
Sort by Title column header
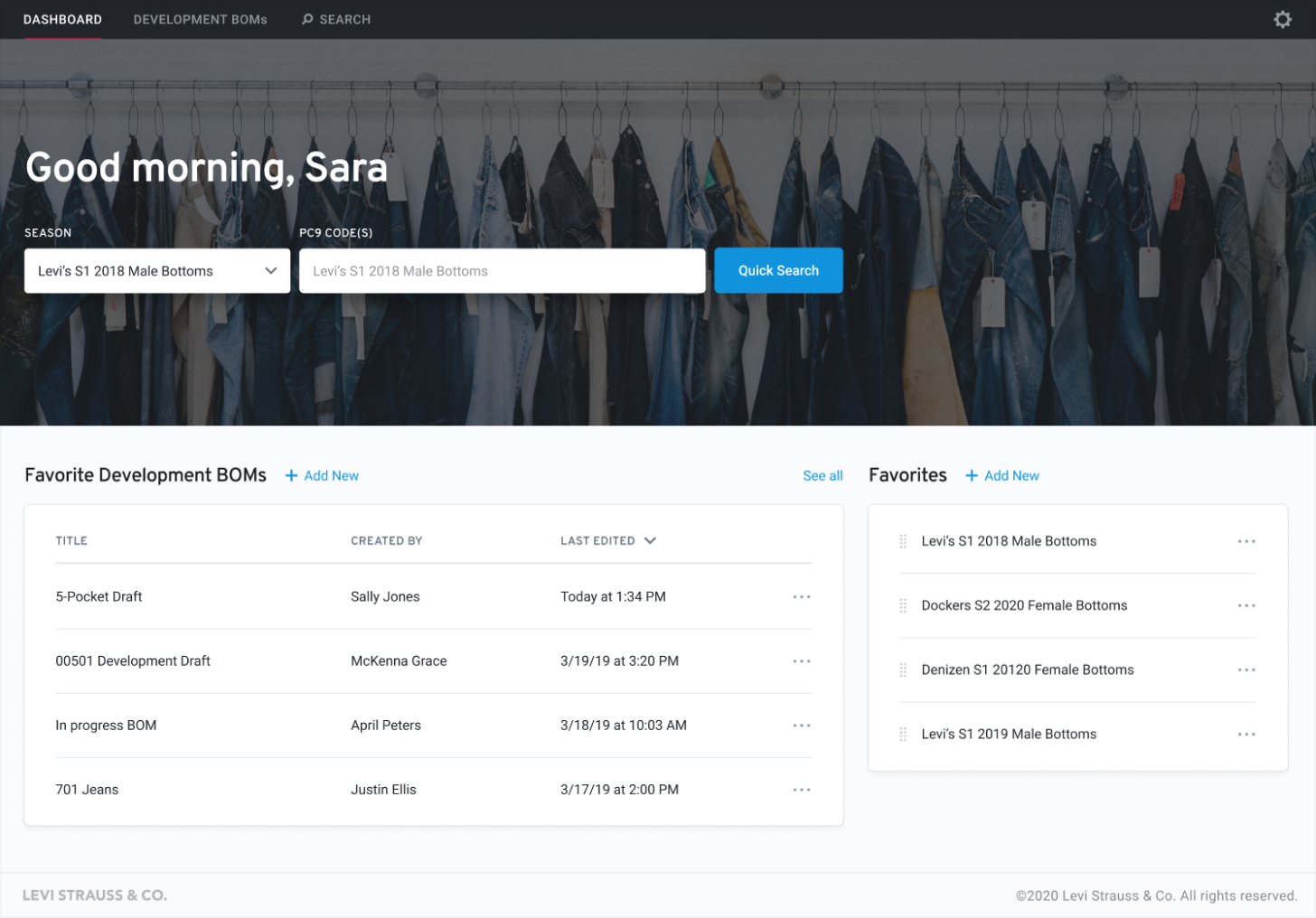click(71, 540)
